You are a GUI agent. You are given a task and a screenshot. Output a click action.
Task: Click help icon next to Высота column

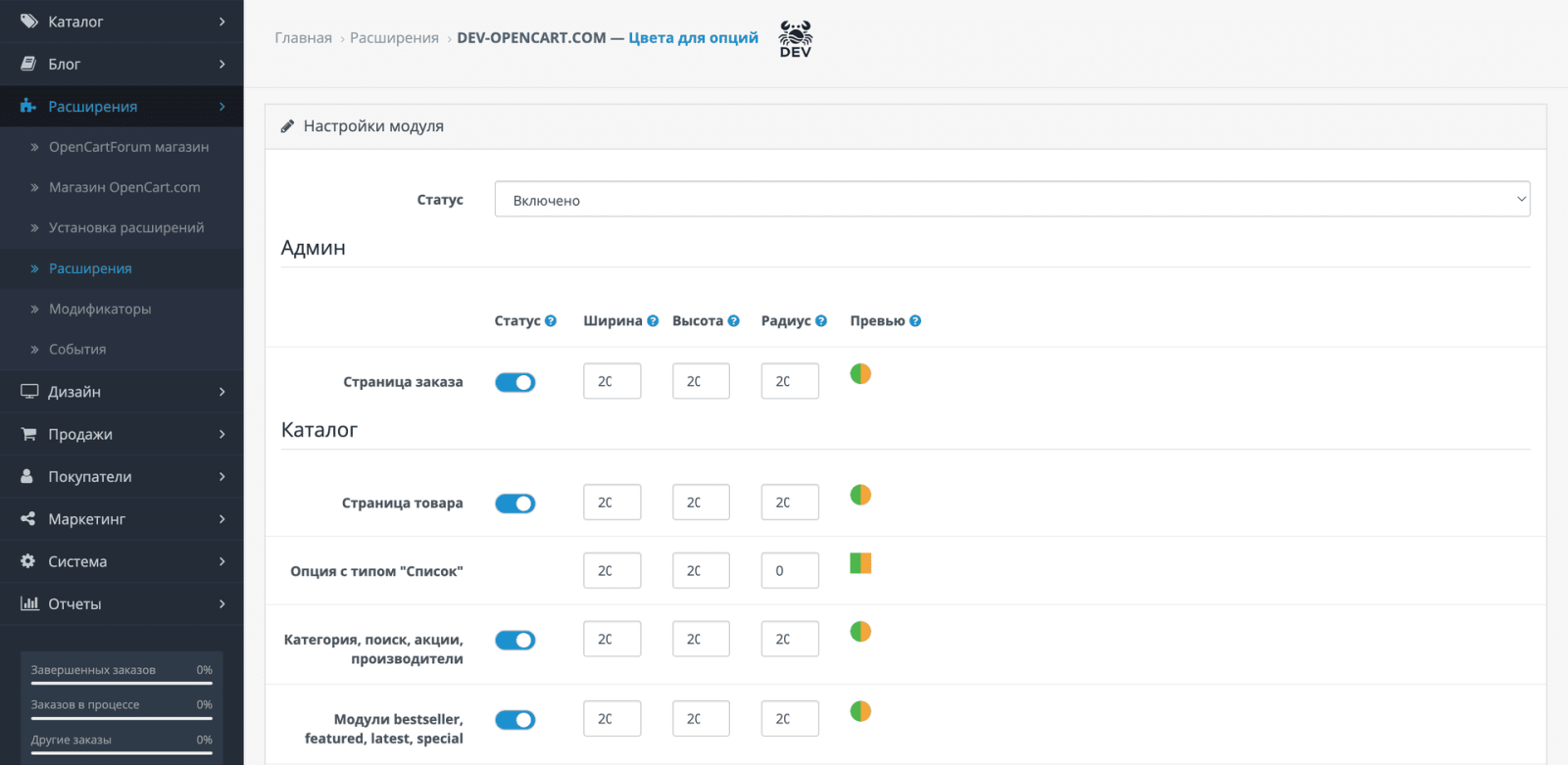click(733, 320)
